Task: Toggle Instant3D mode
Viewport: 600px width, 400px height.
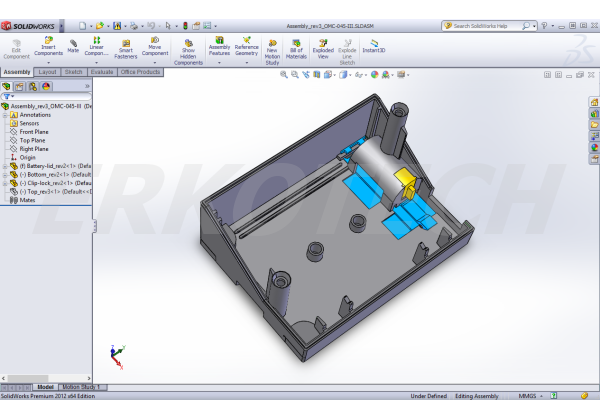Action: tap(375, 44)
